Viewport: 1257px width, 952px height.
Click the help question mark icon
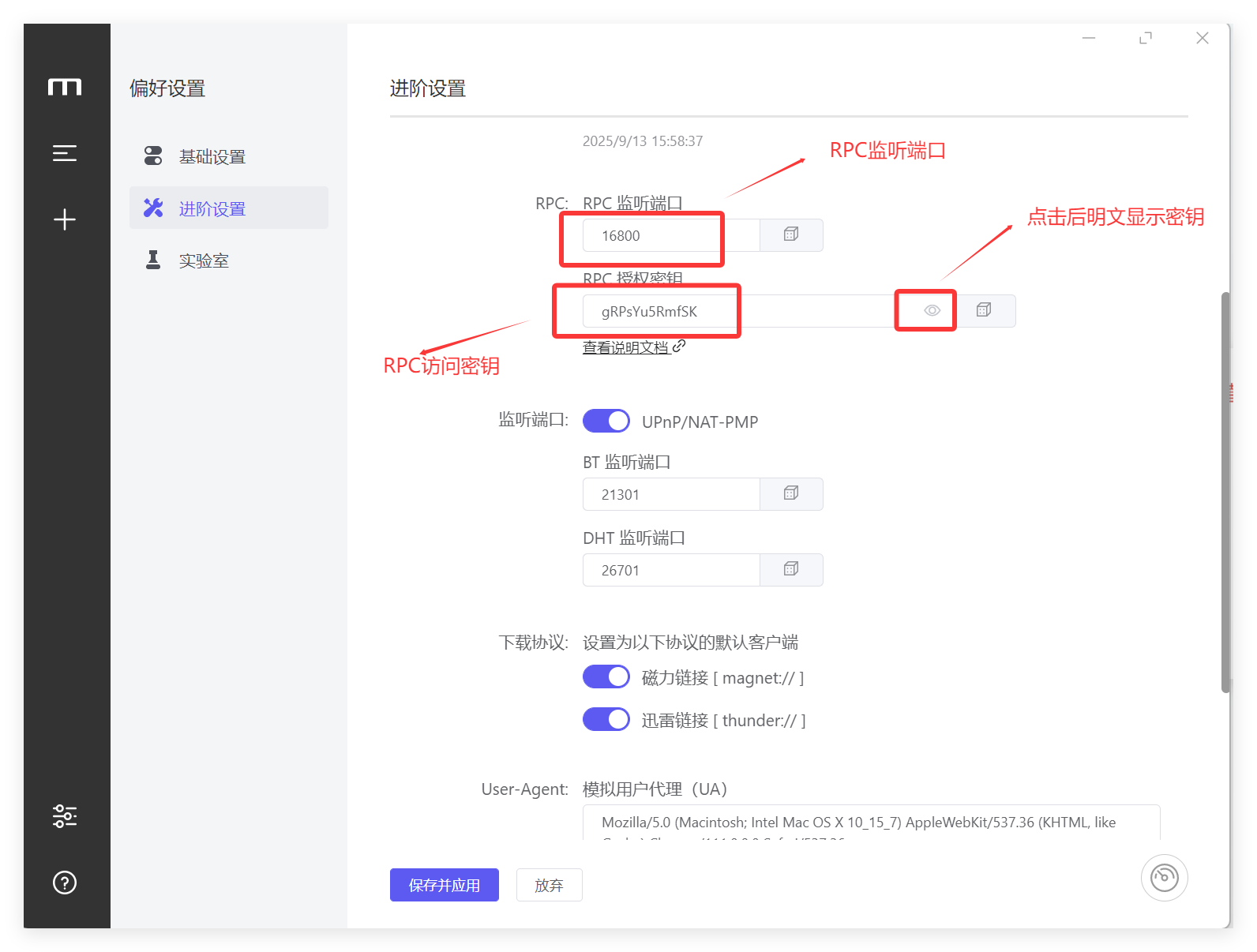pos(65,883)
